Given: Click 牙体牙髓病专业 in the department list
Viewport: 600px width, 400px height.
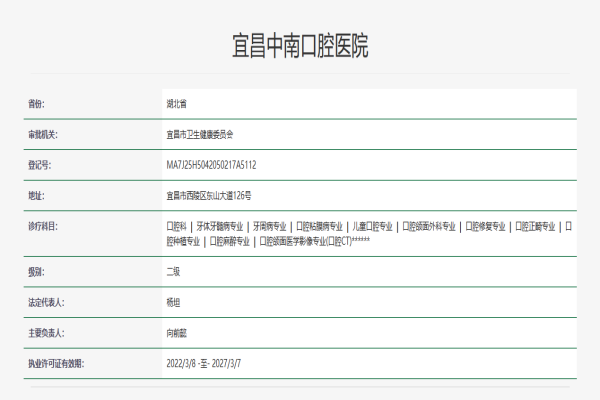Looking at the screenshot, I should pyautogui.click(x=220, y=227).
